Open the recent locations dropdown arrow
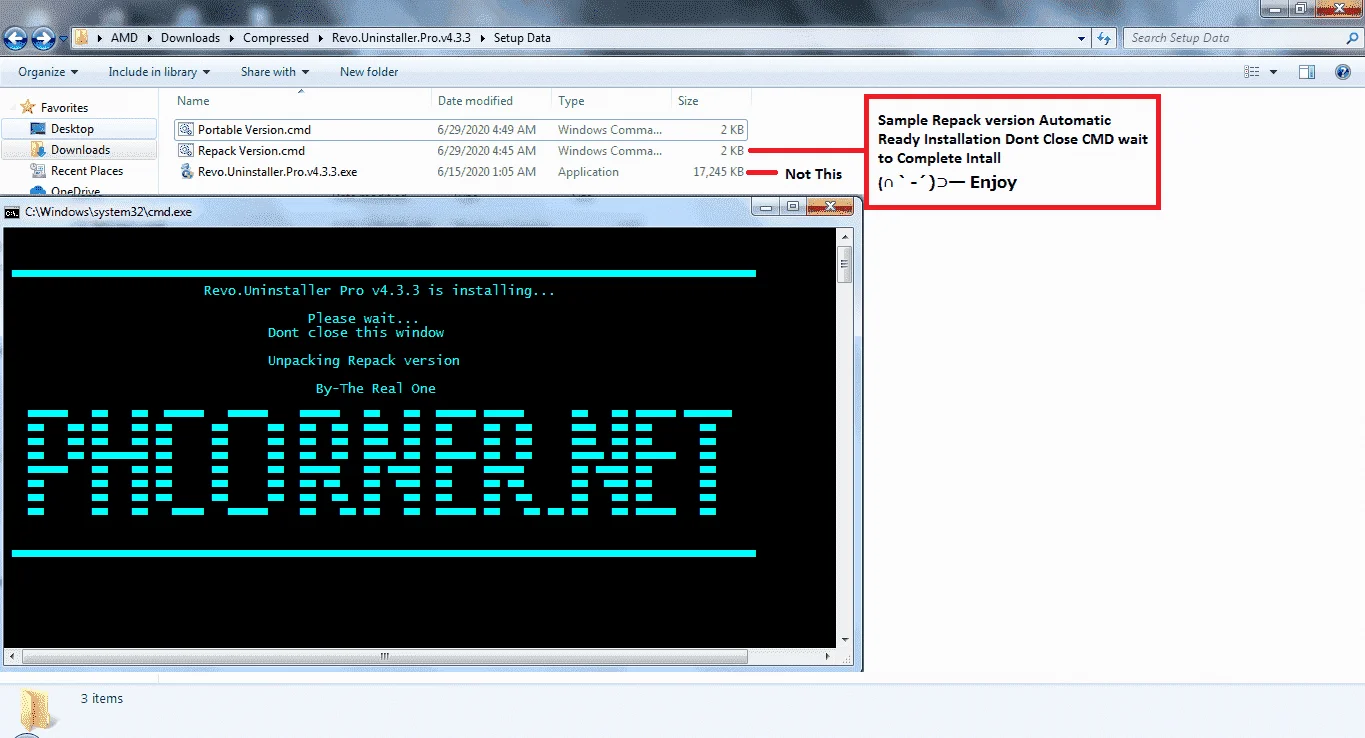 tap(64, 39)
